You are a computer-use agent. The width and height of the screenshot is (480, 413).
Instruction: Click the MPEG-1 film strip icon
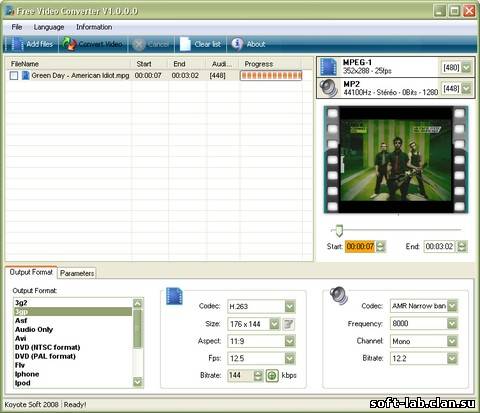328,67
